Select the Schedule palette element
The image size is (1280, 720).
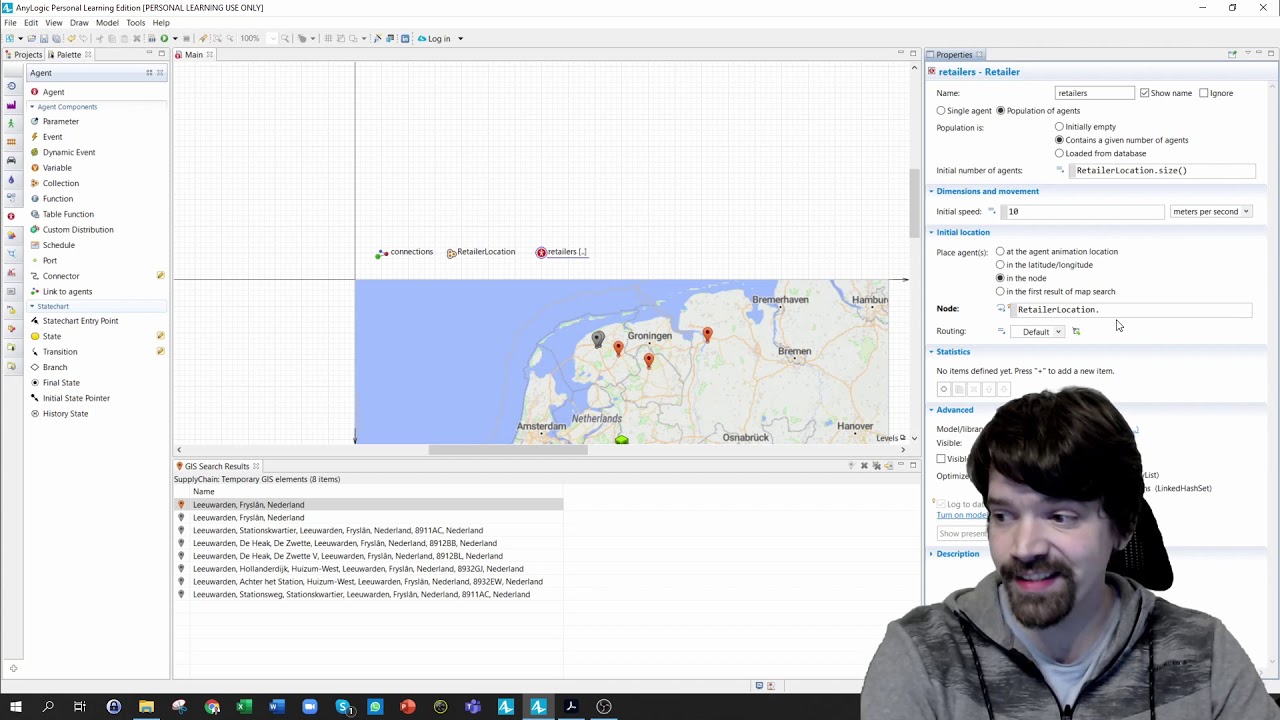click(x=58, y=245)
